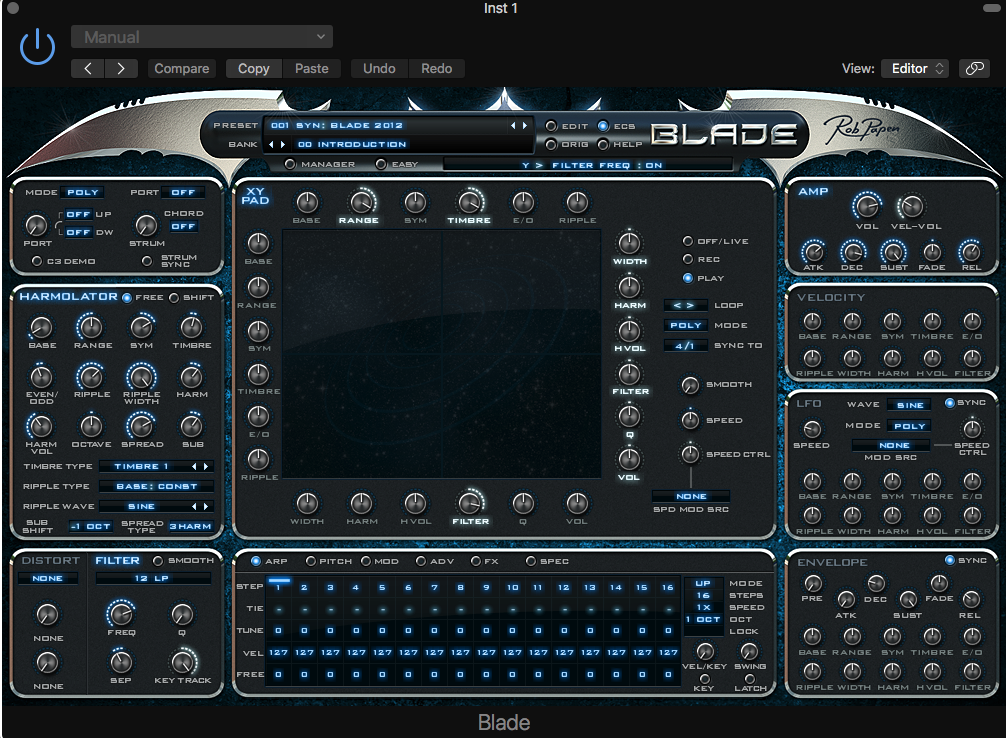Click the Filter FREQ knob

point(121,614)
